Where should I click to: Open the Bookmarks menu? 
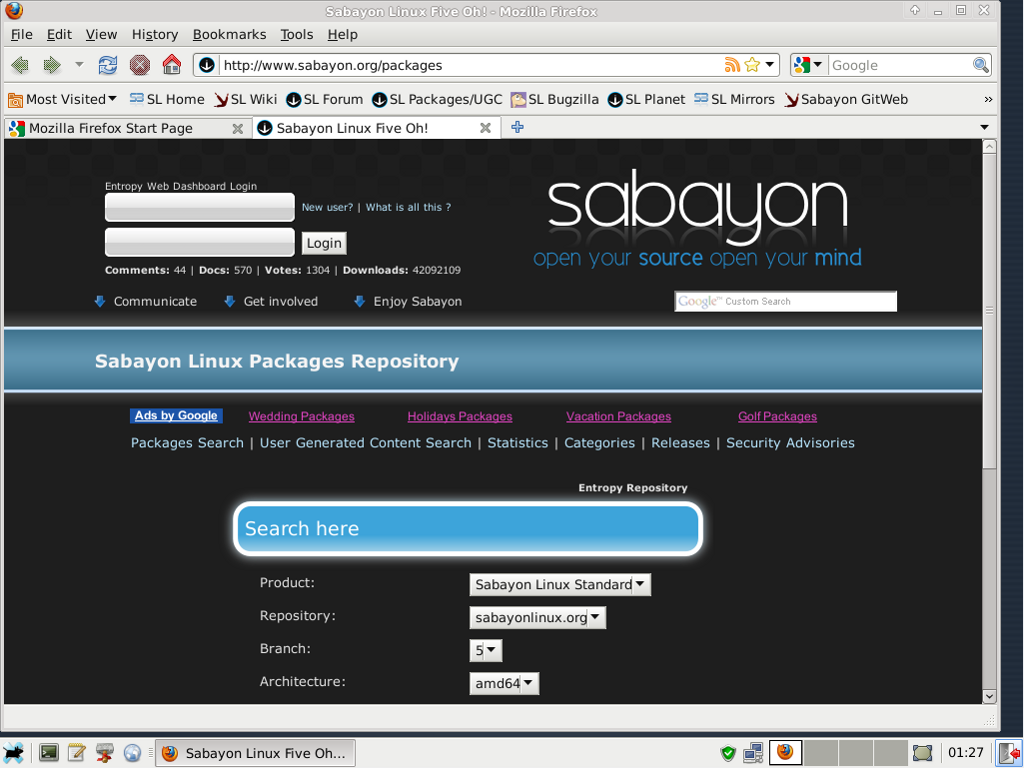tap(229, 35)
